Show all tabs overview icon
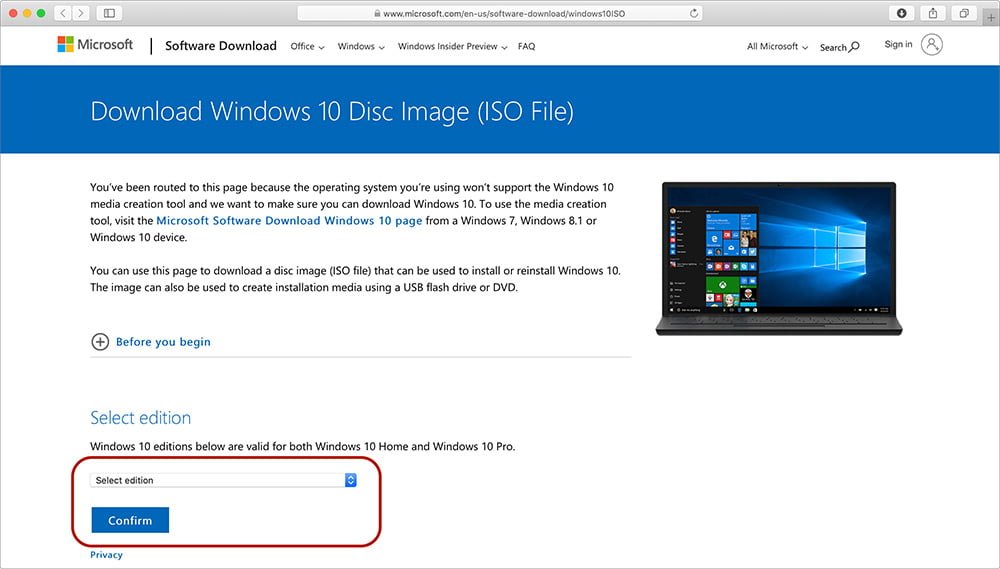 tap(964, 13)
